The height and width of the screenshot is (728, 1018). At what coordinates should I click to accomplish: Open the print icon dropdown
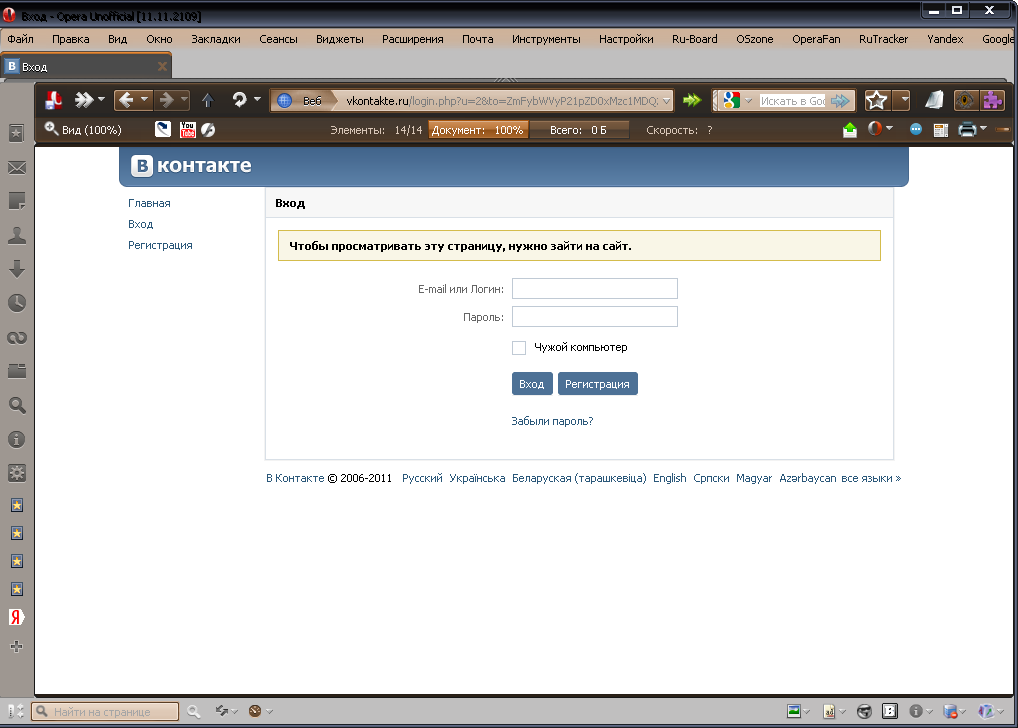tap(984, 129)
